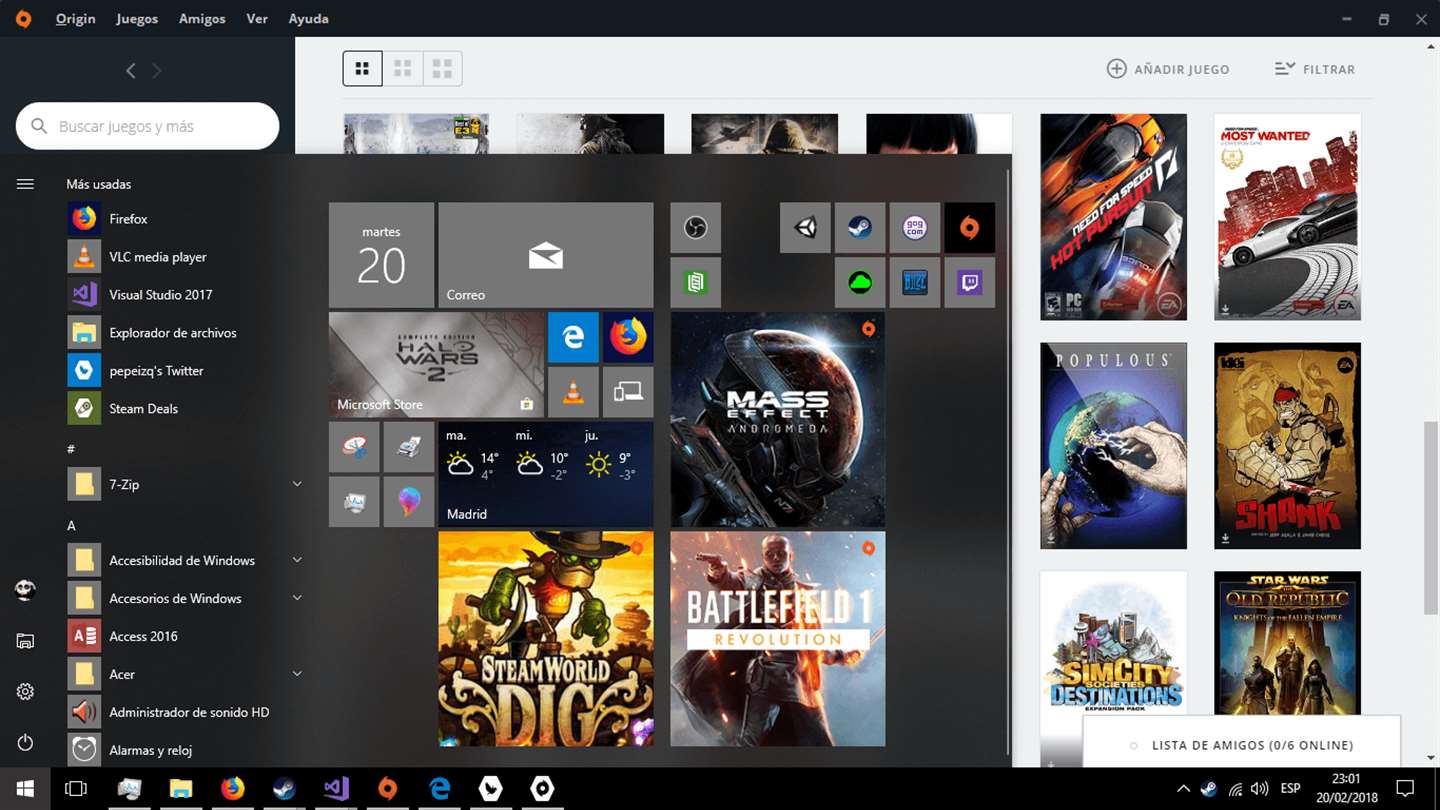Open the GOG.com tile
The image size is (1440, 810).
point(915,228)
